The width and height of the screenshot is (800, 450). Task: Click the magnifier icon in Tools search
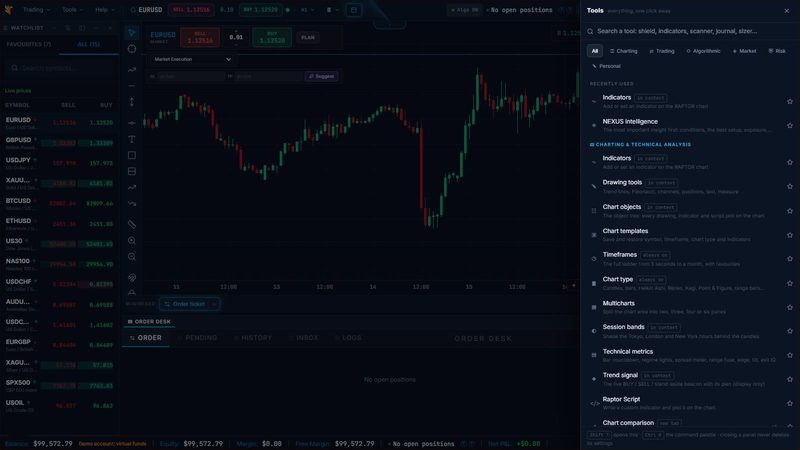tap(590, 32)
